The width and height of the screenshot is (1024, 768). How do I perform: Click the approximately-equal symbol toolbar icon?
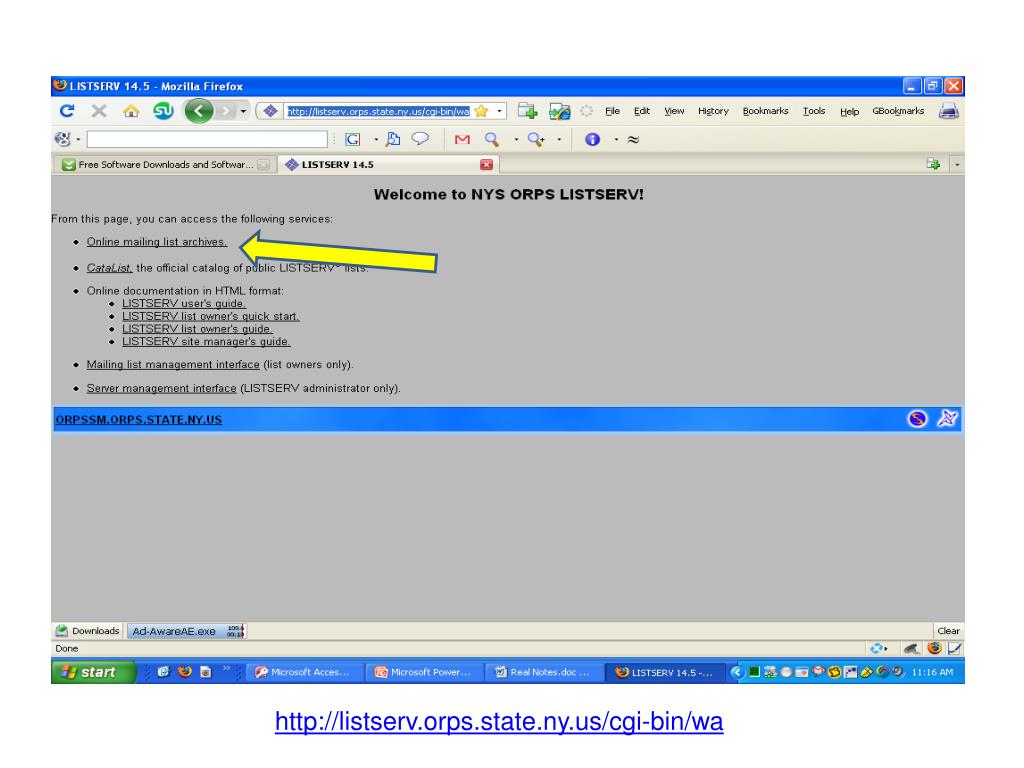[x=633, y=139]
